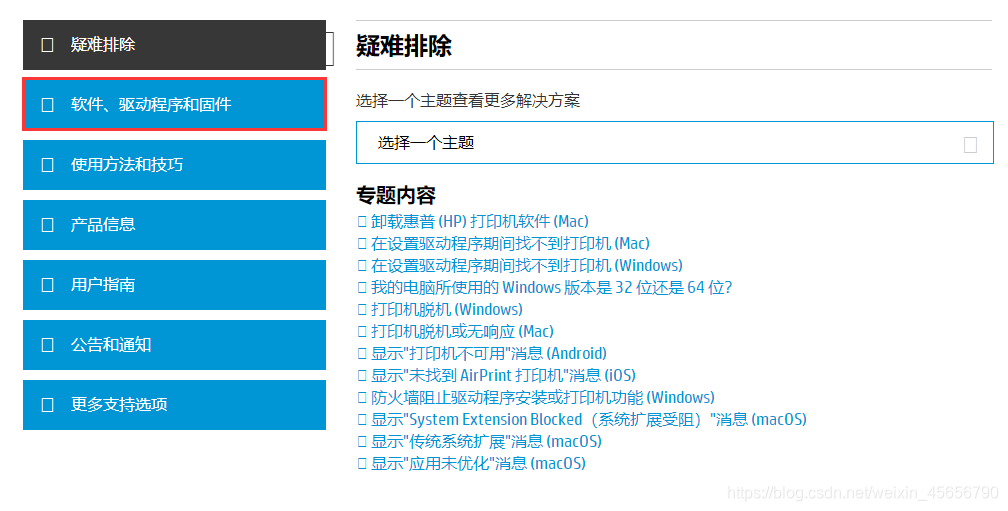Open link 防火墙阻止驱动程序安装或打印机功能 (Windows)
The image size is (1008, 511).
pos(543,397)
